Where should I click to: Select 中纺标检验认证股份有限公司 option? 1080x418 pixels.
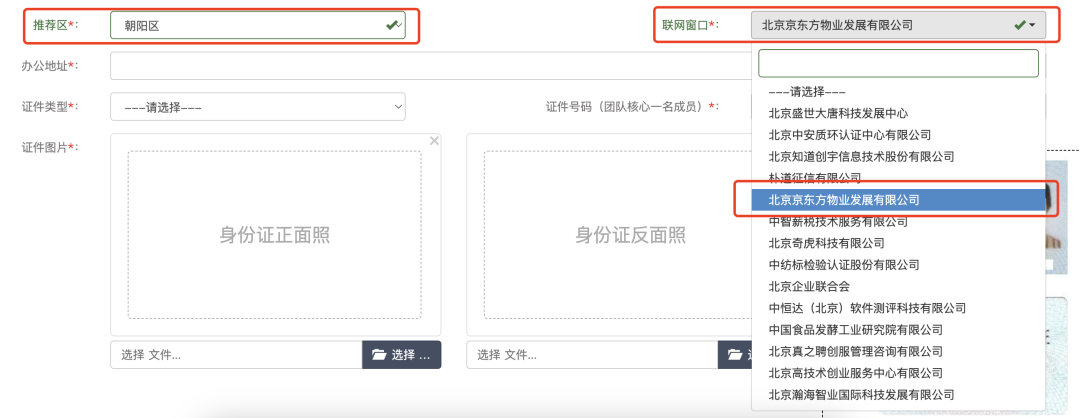tap(898, 264)
